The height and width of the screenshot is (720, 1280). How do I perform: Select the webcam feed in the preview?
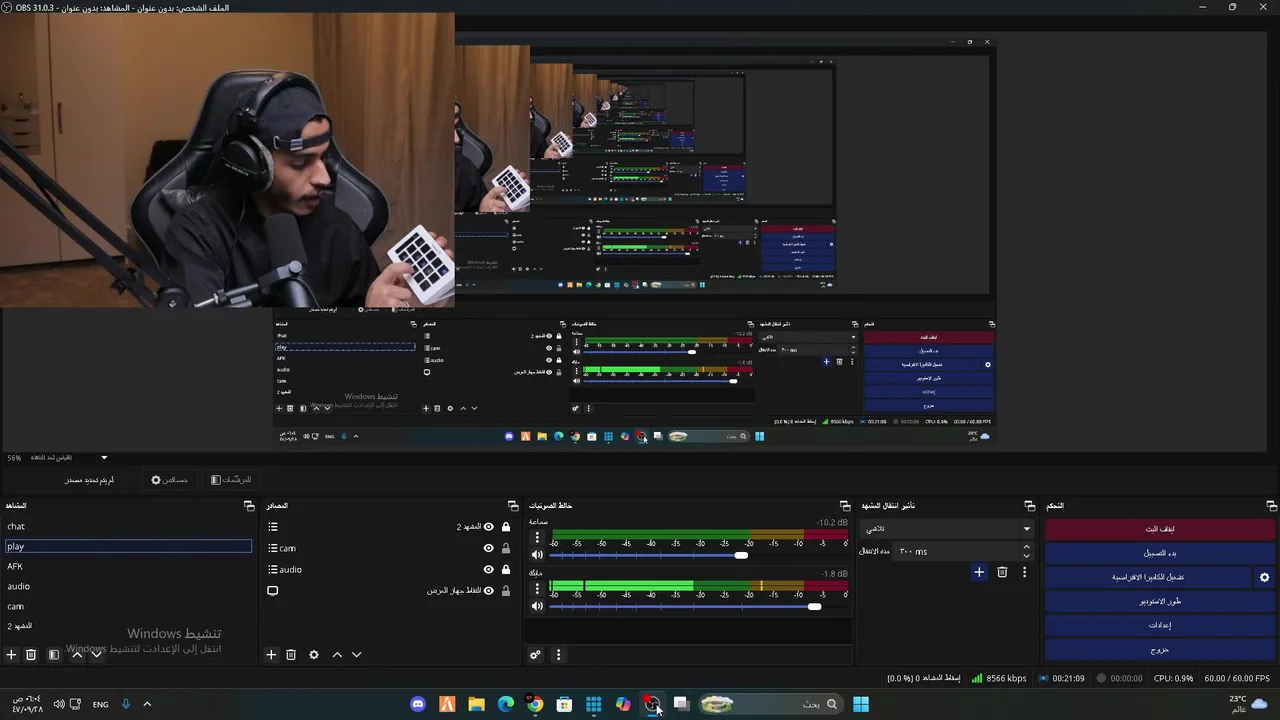pos(227,160)
